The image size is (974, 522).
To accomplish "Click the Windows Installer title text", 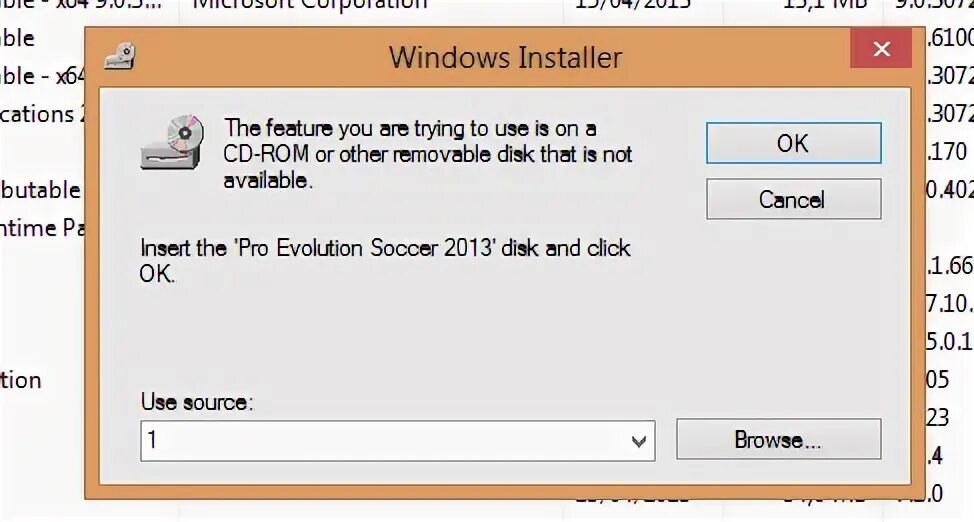I will [505, 58].
